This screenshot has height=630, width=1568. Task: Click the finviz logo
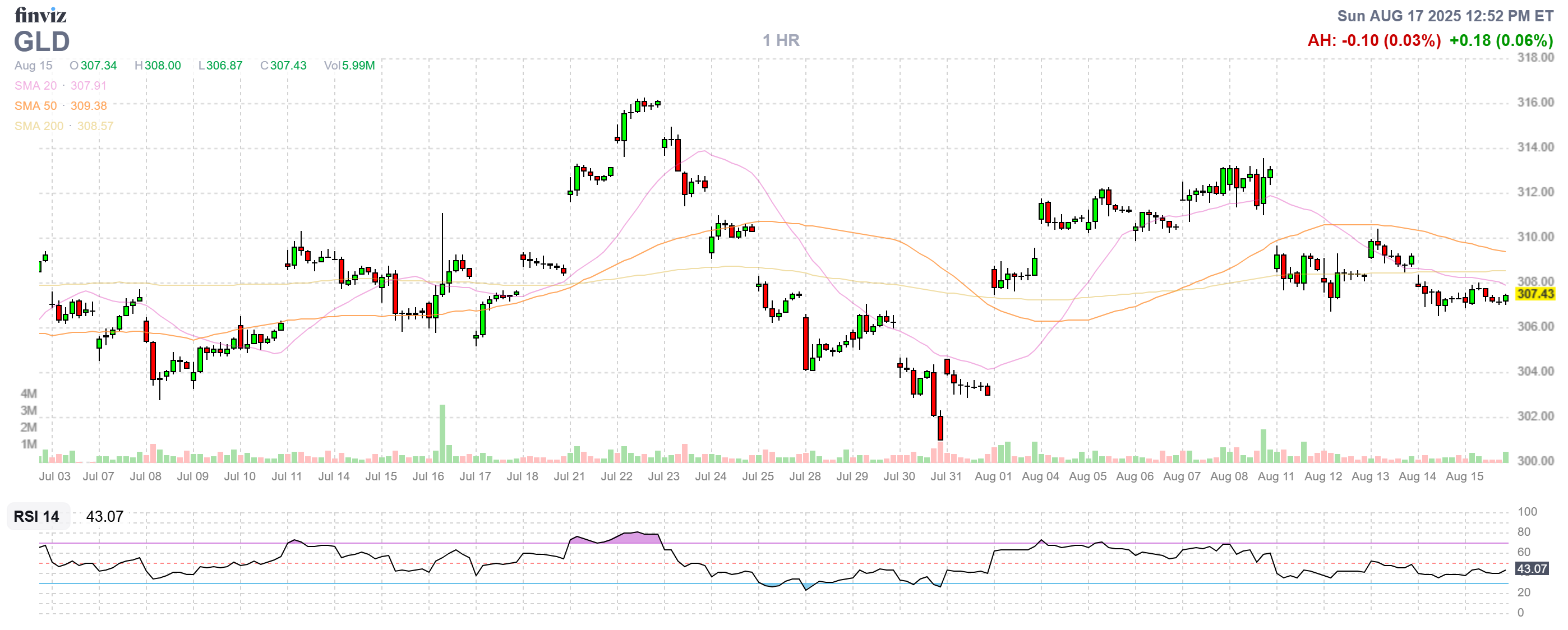pos(40,15)
